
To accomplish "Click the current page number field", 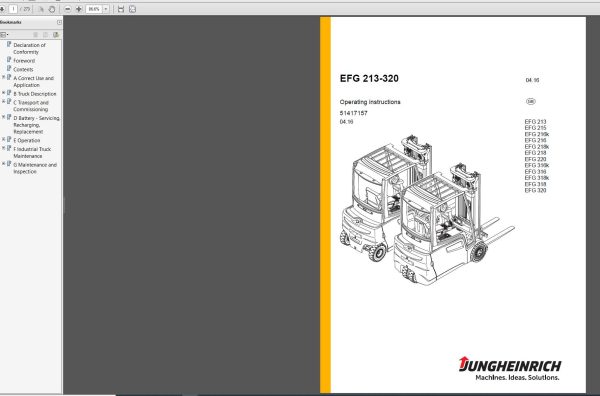I will coord(13,9).
